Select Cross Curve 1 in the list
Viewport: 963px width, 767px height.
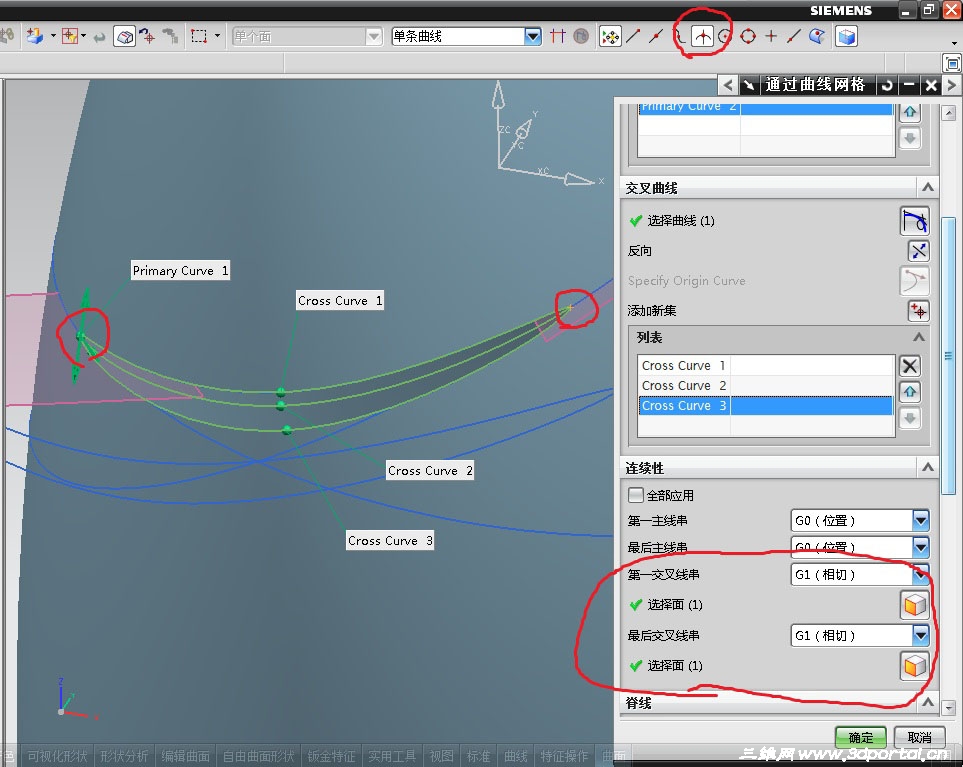tap(765, 365)
